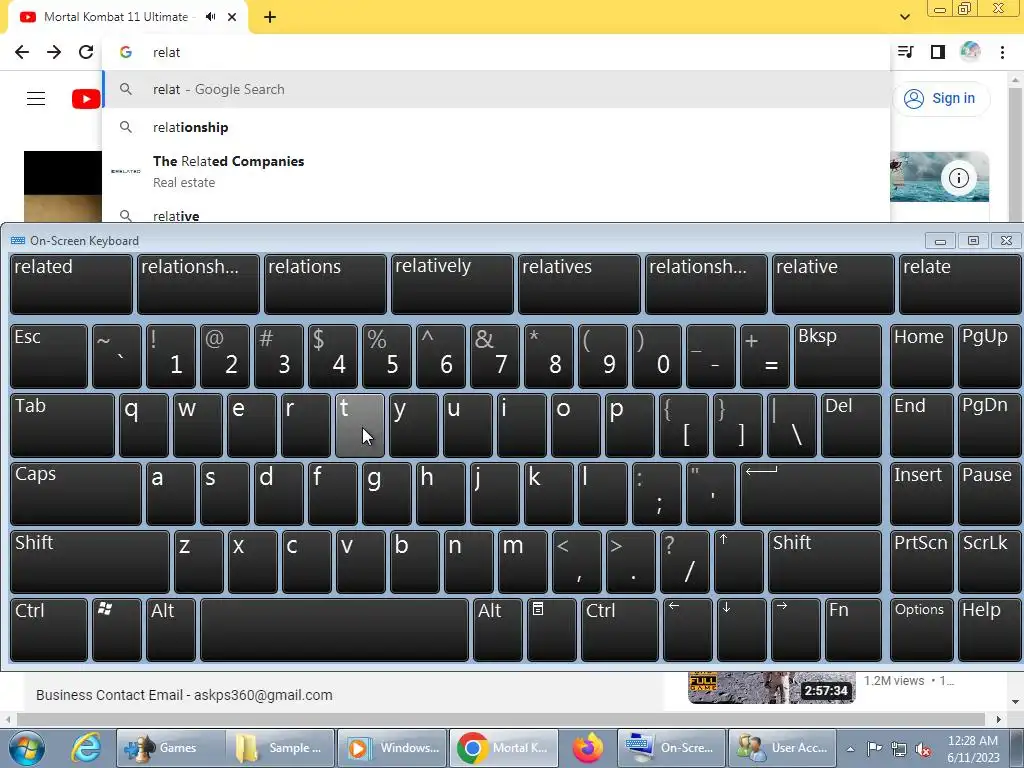This screenshot has height=768, width=1024.
Task: Open the taskbar clock showing 12:28 AM
Action: pos(973,749)
